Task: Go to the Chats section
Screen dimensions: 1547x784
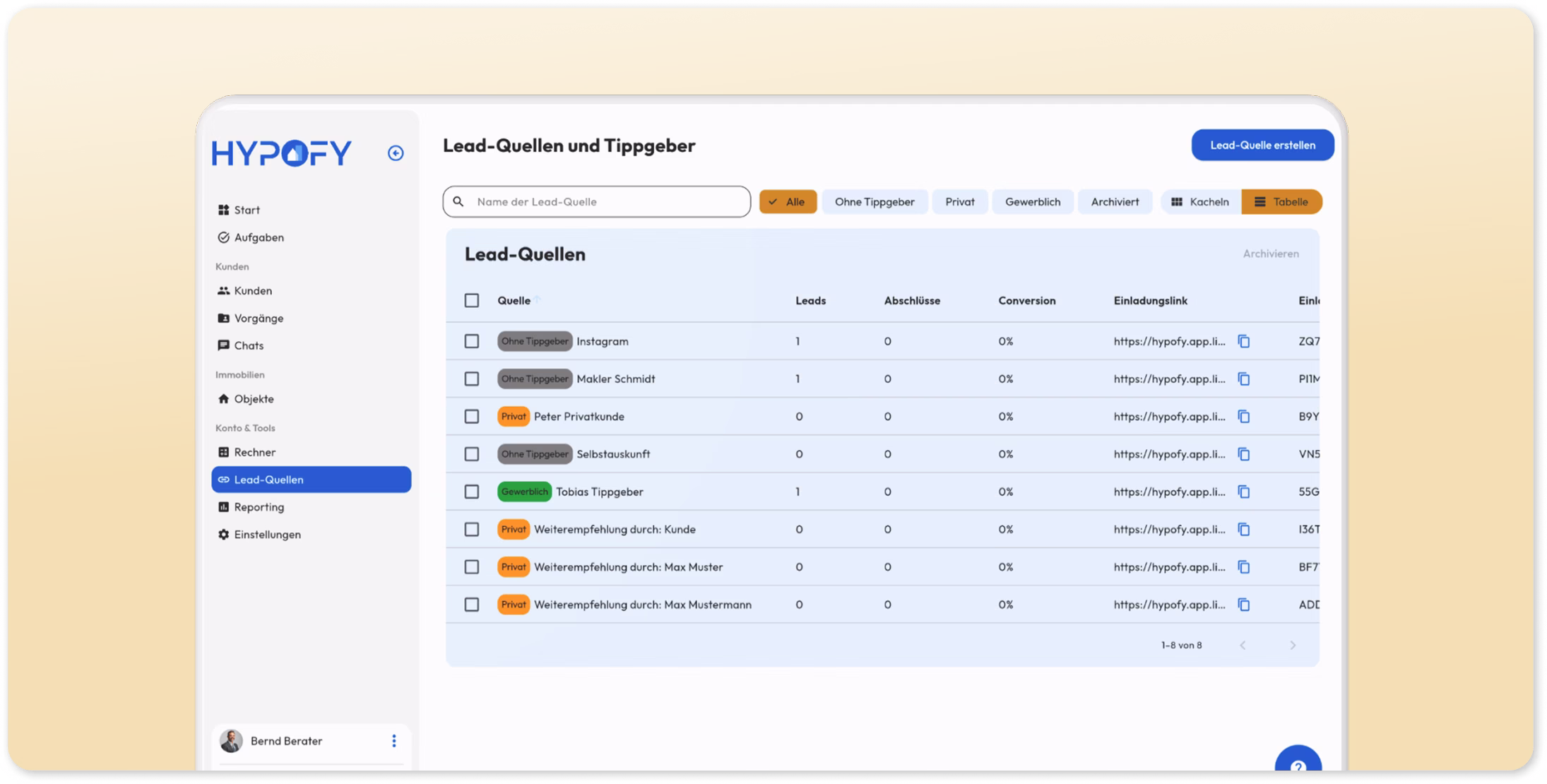Action: [248, 346]
